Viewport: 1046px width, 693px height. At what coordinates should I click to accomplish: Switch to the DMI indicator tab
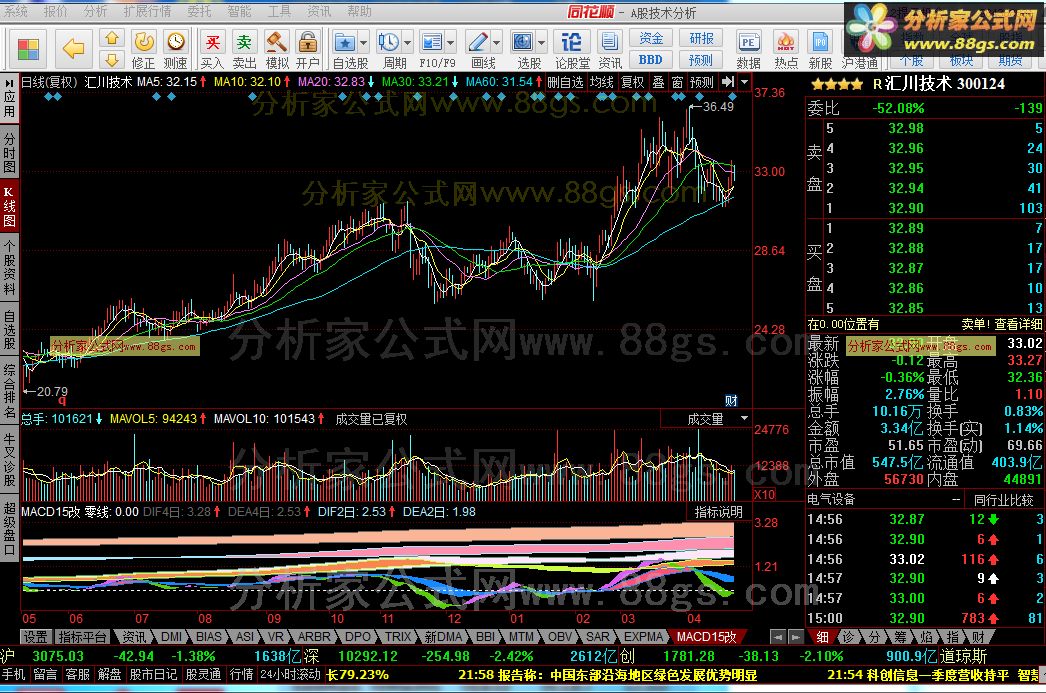[171, 637]
